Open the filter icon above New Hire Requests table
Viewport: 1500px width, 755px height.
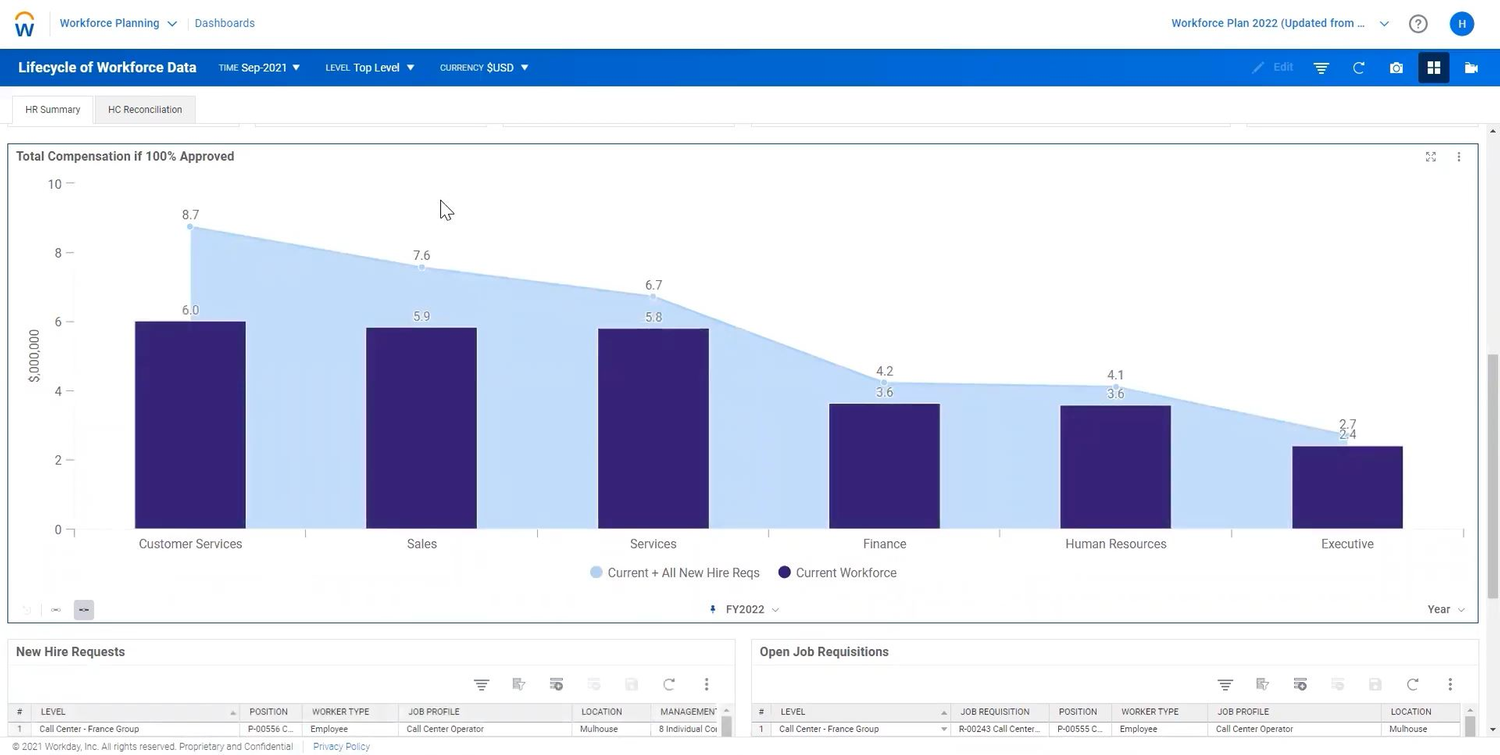click(481, 684)
